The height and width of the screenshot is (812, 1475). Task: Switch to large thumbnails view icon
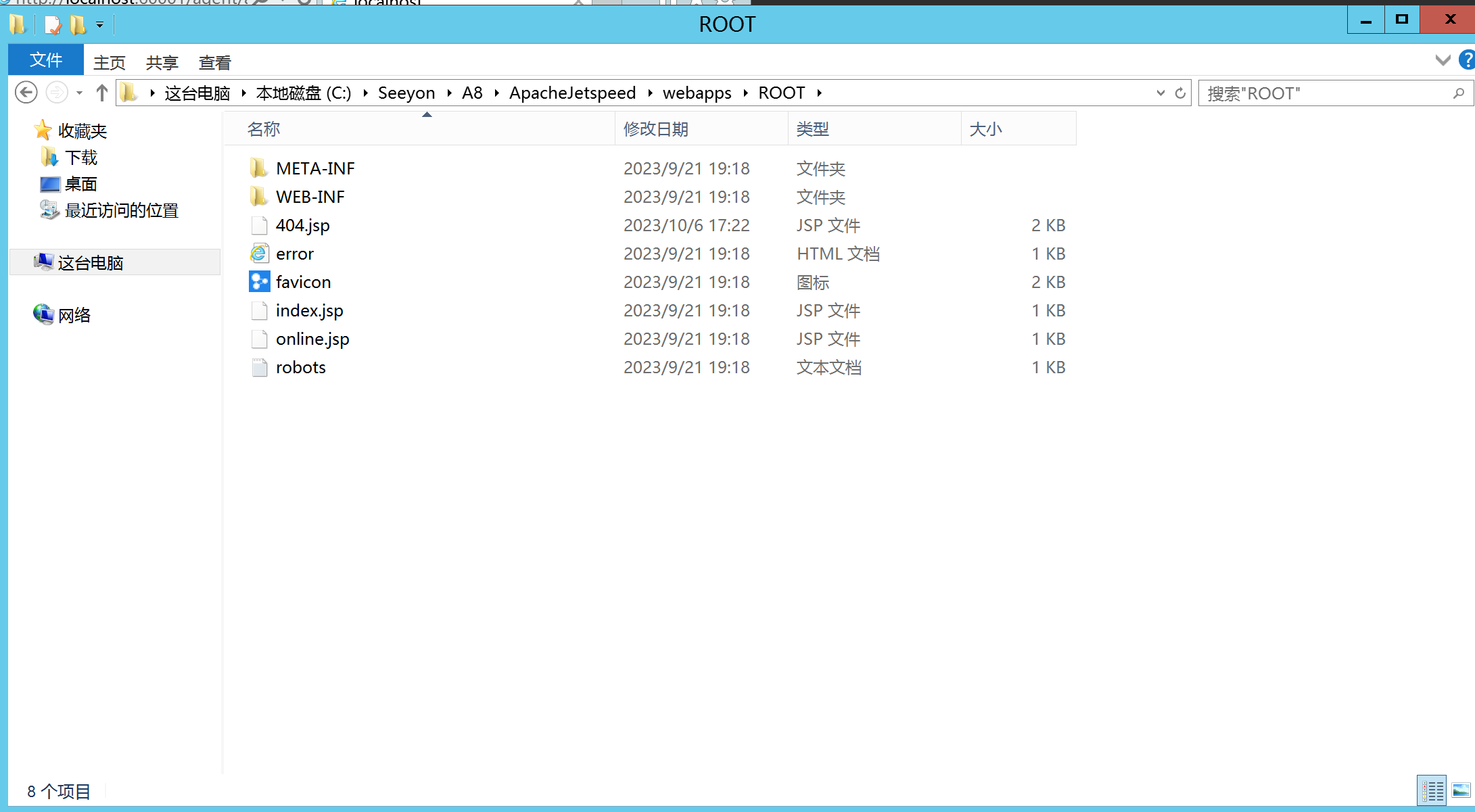[x=1461, y=790]
